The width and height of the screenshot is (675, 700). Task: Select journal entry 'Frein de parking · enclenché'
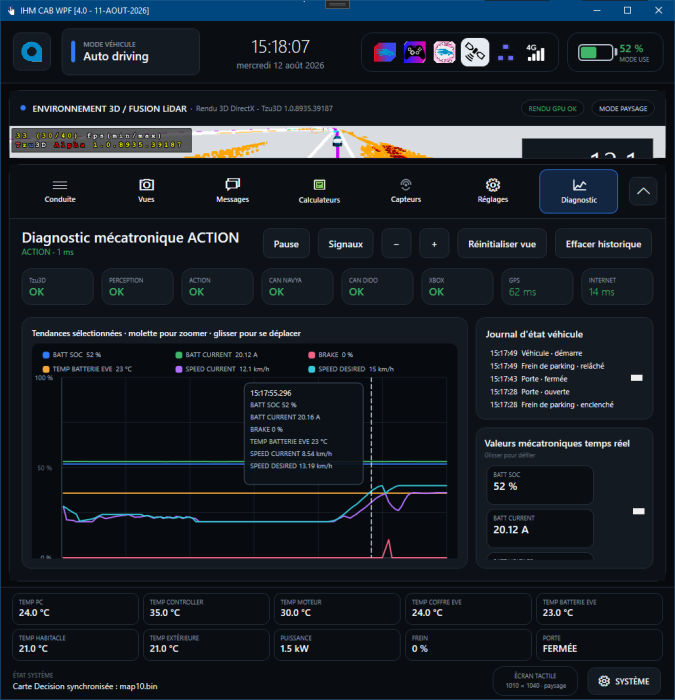[x=552, y=405]
